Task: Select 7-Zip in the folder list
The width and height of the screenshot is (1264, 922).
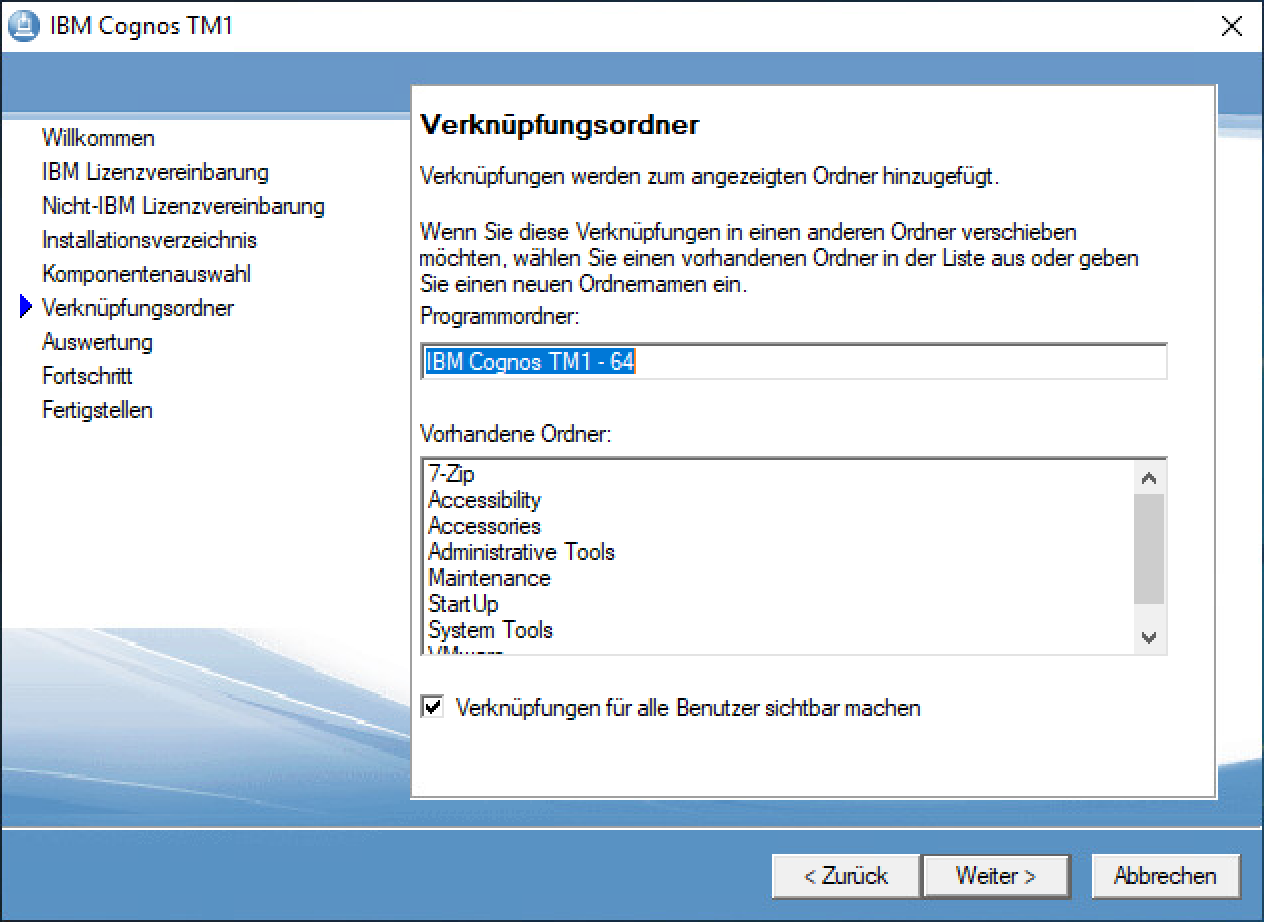Action: point(451,474)
